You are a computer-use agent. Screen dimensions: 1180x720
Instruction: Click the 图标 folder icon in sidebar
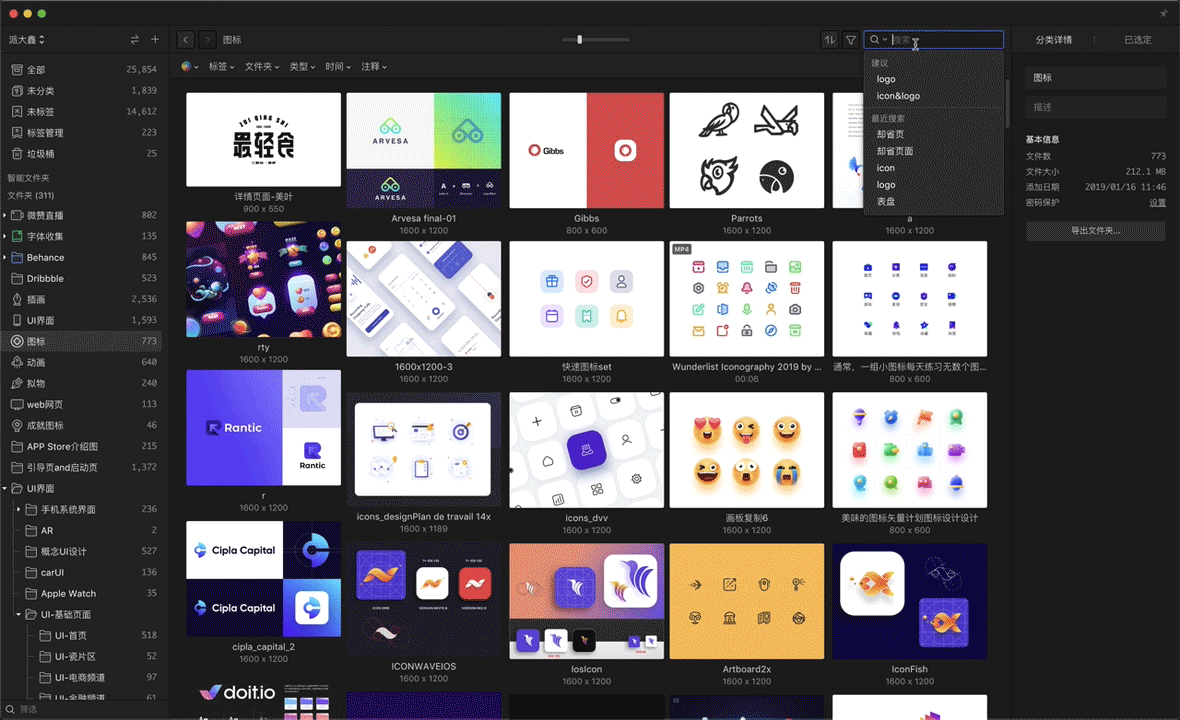click(17, 341)
